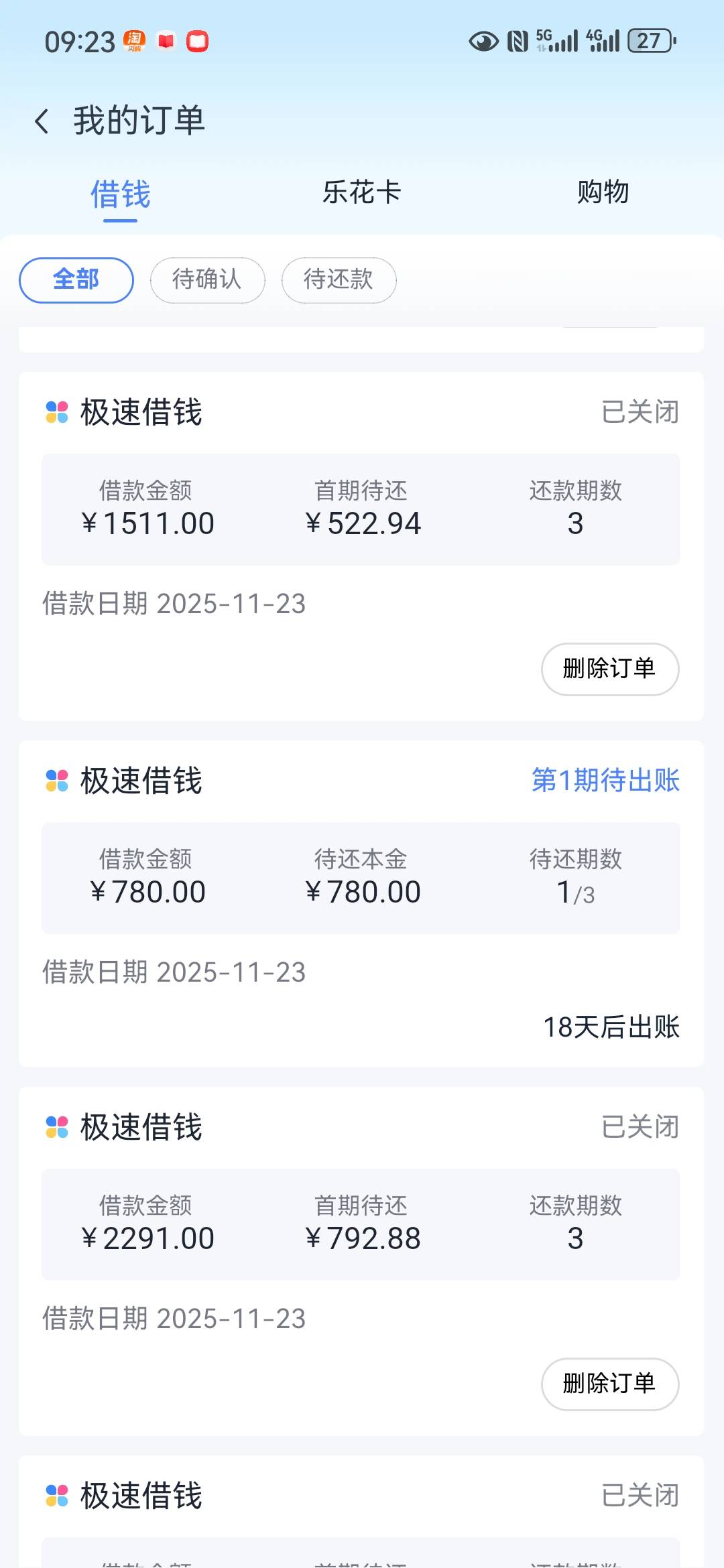Delete the ¥1511.00 closed order
Screen dimensions: 724x1568
(609, 669)
